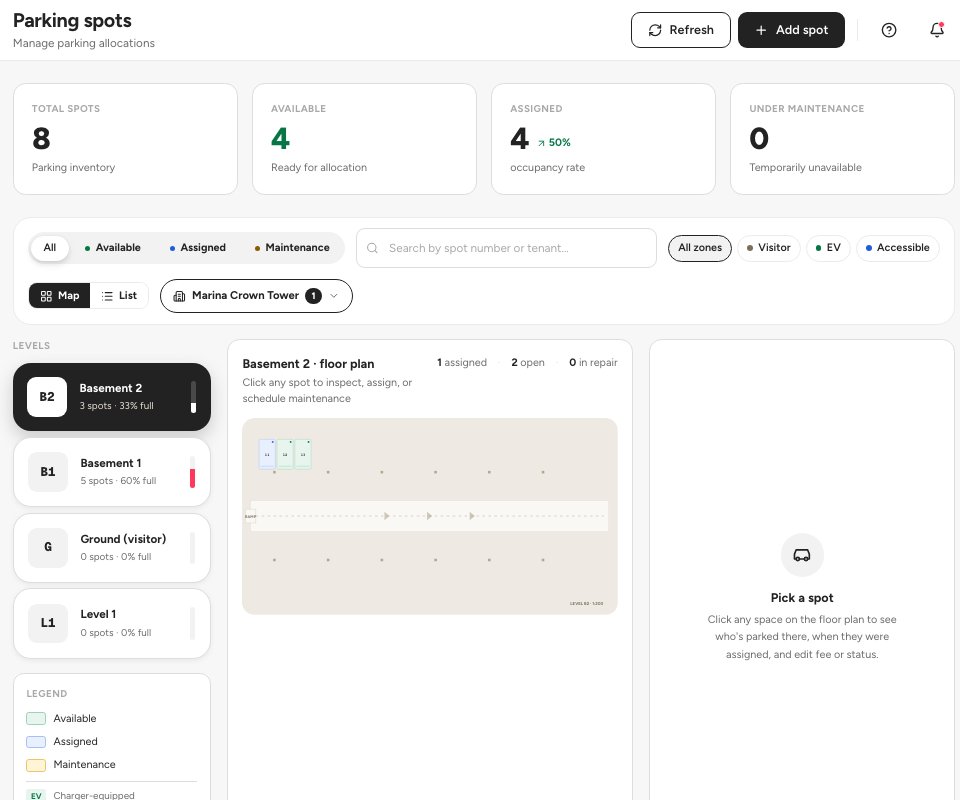
Task: Click the '1 assigned' floor plan stat
Action: (462, 362)
